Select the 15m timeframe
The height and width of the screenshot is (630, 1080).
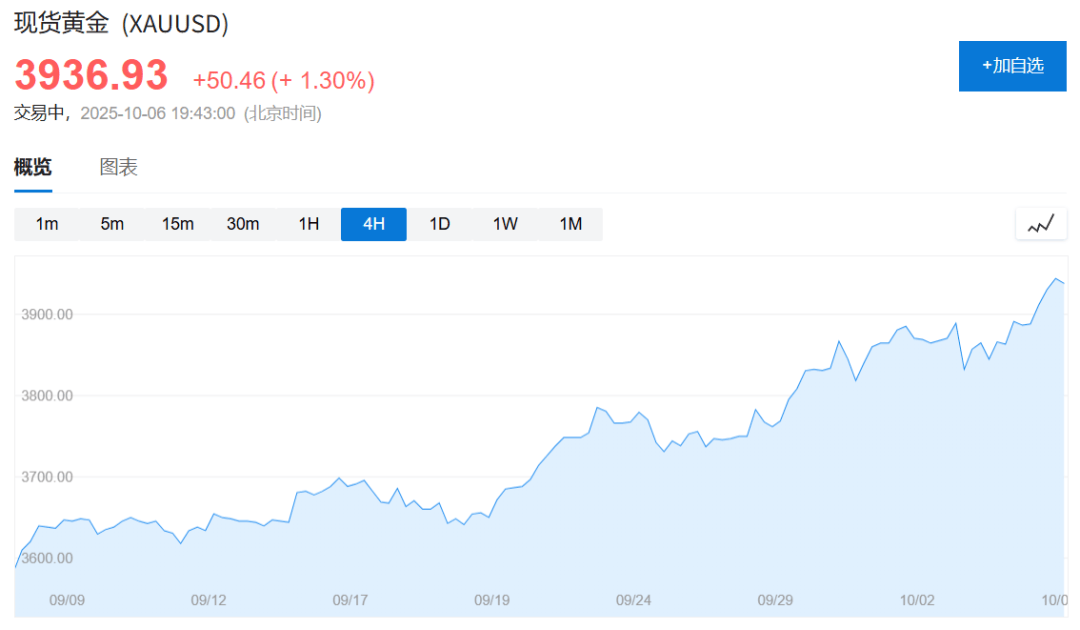pyautogui.click(x=178, y=224)
